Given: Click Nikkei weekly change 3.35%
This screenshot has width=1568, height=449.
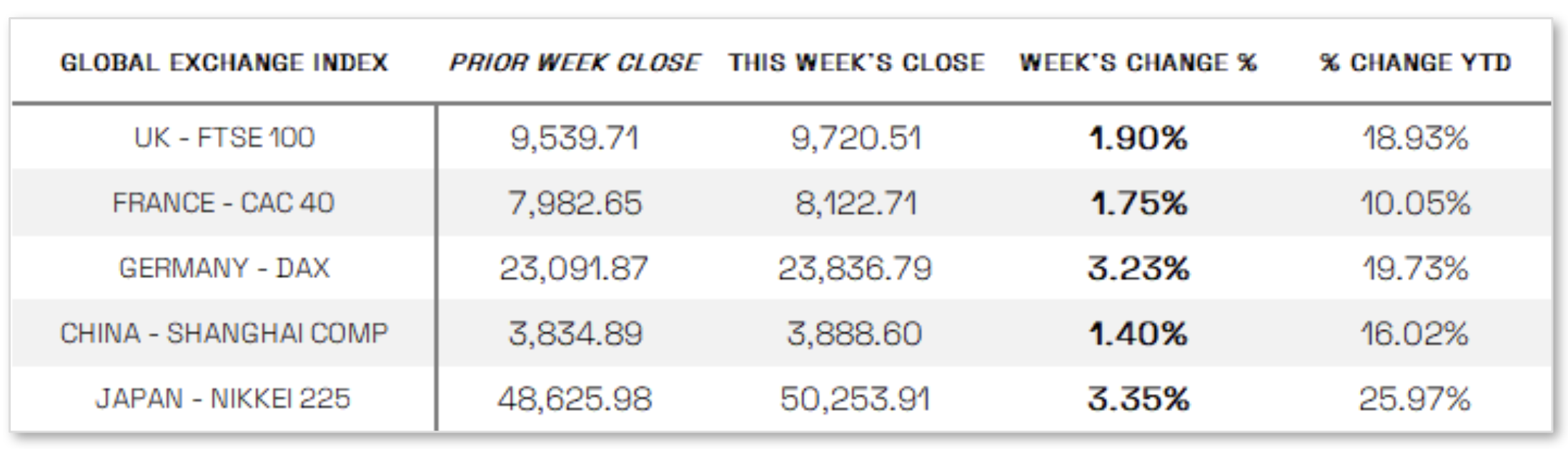Looking at the screenshot, I should click(1138, 398).
